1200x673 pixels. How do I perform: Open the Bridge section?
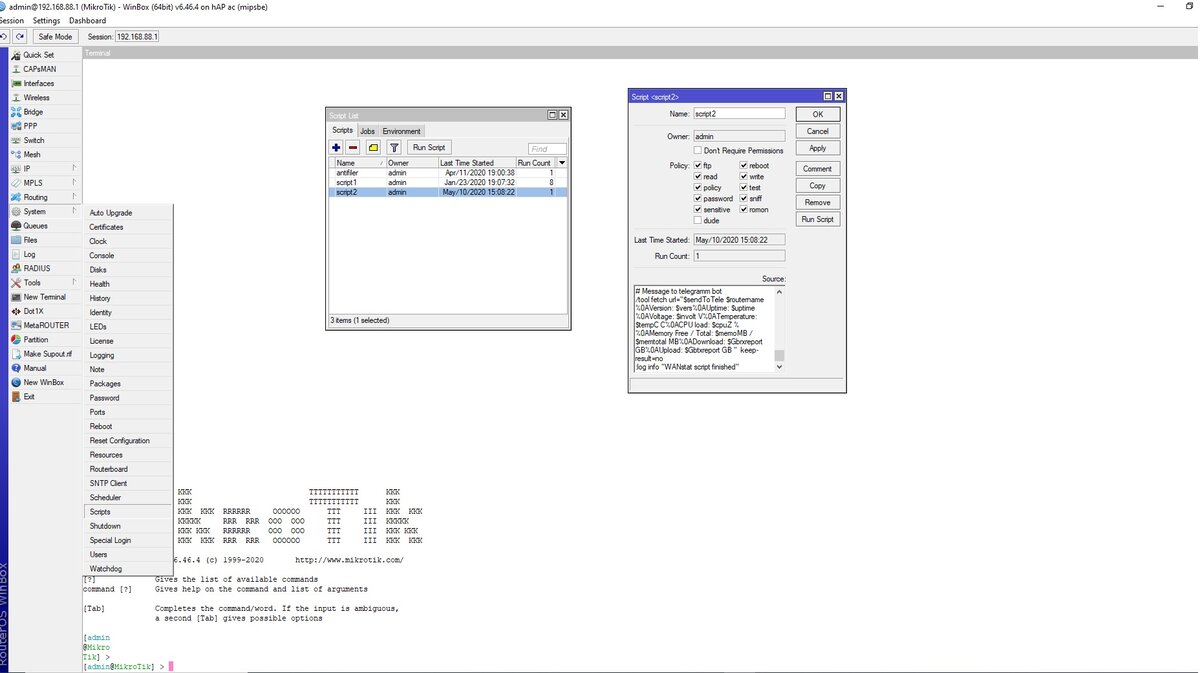click(33, 112)
